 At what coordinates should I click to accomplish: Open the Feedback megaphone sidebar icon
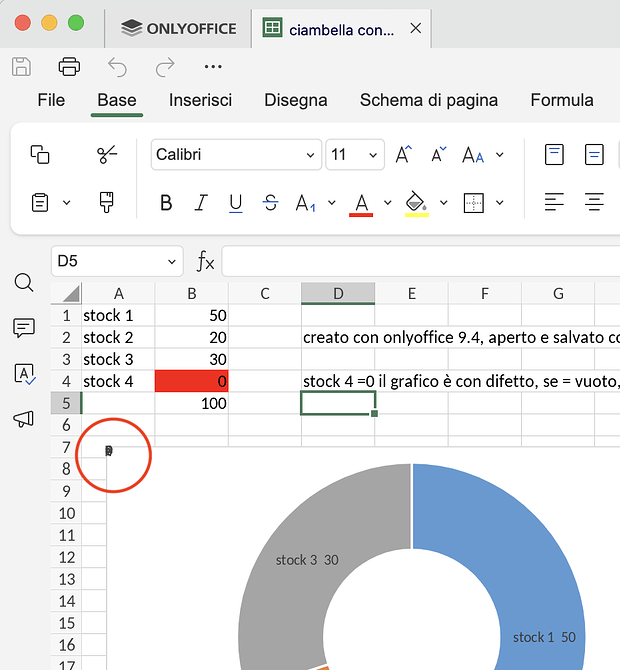pyautogui.click(x=24, y=419)
